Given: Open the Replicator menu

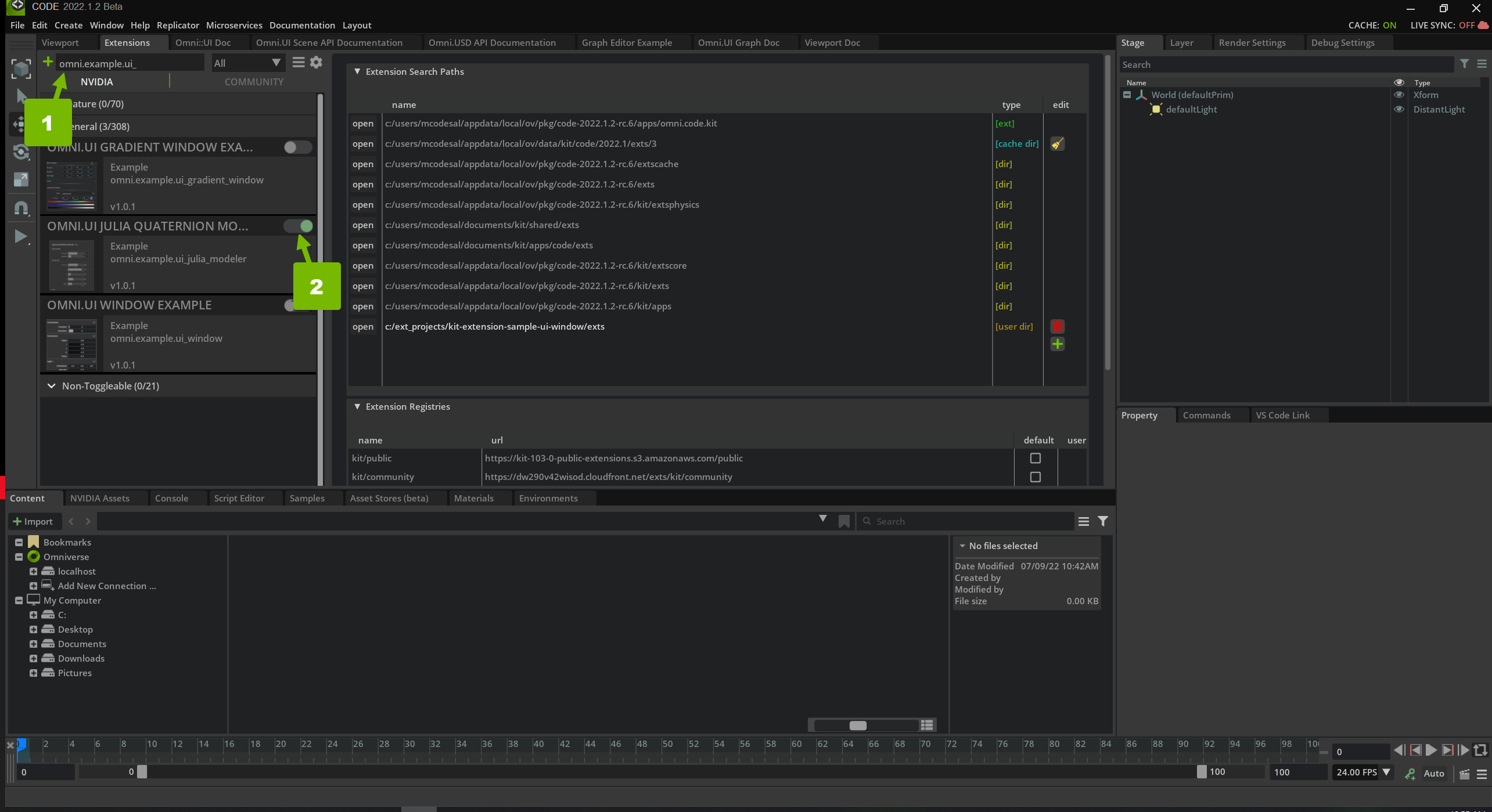Looking at the screenshot, I should pyautogui.click(x=178, y=25).
